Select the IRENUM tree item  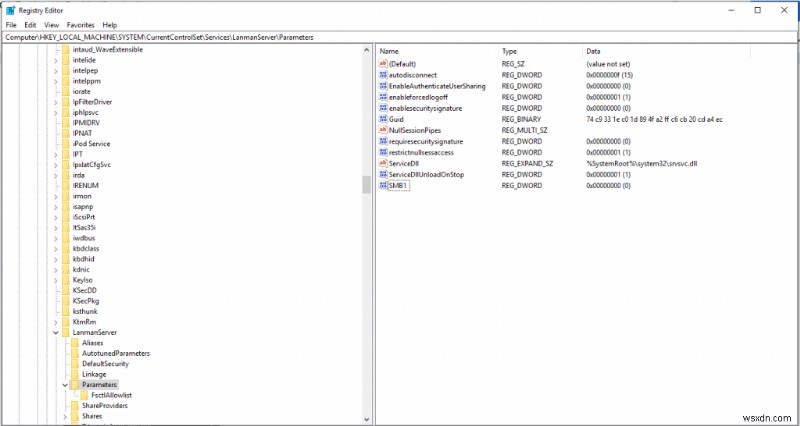[x=86, y=186]
